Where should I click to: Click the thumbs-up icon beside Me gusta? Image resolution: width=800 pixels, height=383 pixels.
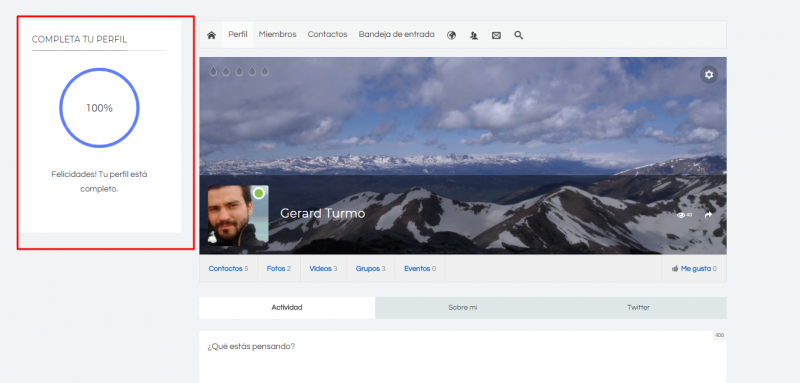(x=675, y=269)
